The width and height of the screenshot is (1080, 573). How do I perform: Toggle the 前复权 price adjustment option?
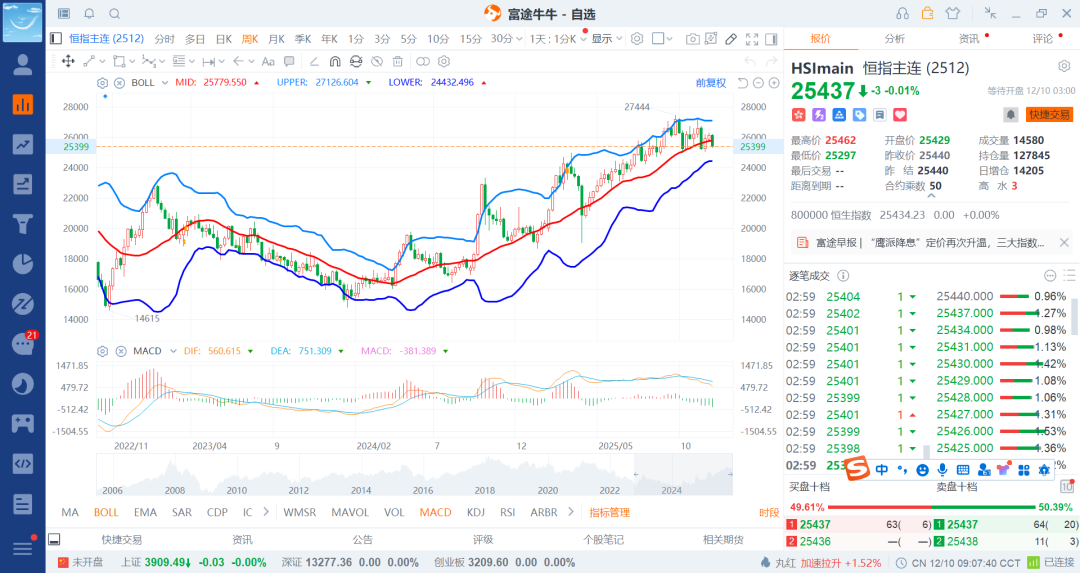click(710, 82)
